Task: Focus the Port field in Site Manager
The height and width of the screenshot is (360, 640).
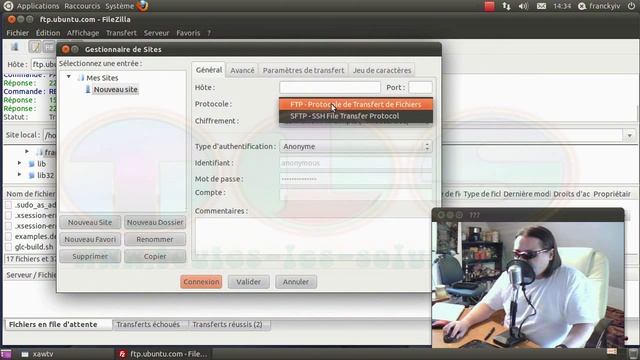Action: tap(420, 87)
